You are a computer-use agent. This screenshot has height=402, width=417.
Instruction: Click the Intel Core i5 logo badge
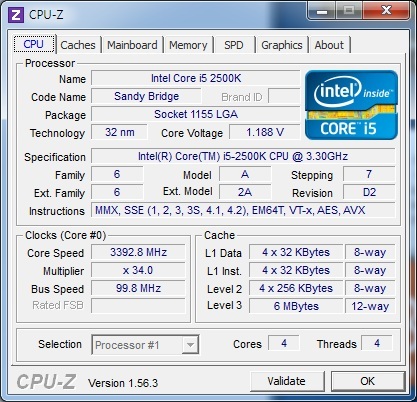[x=351, y=105]
